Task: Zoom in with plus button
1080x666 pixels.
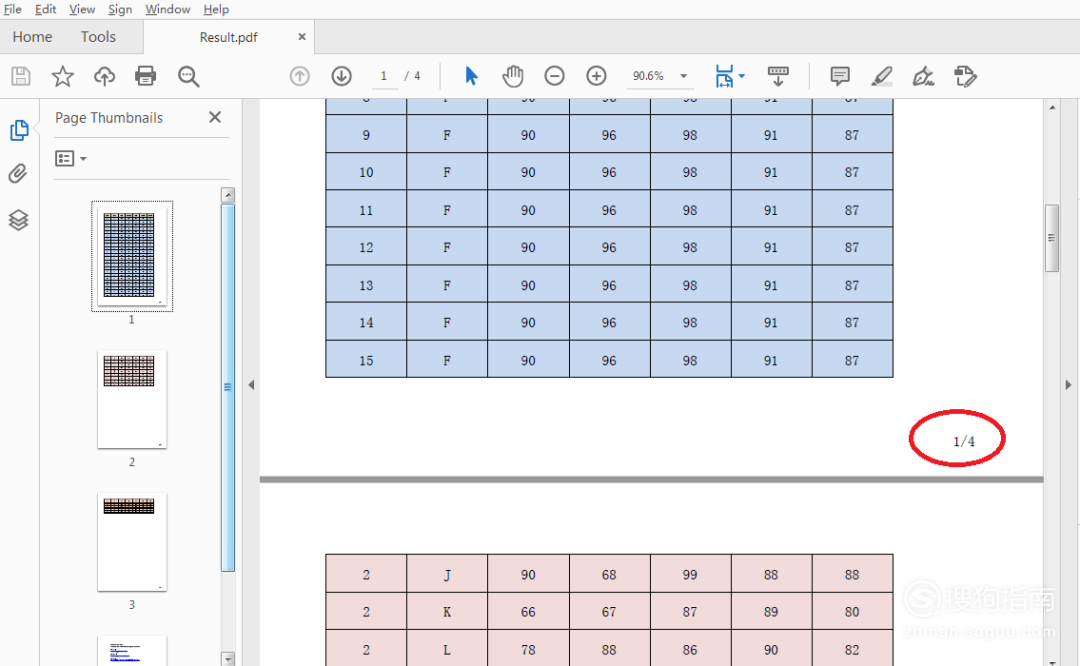Action: 596,76
